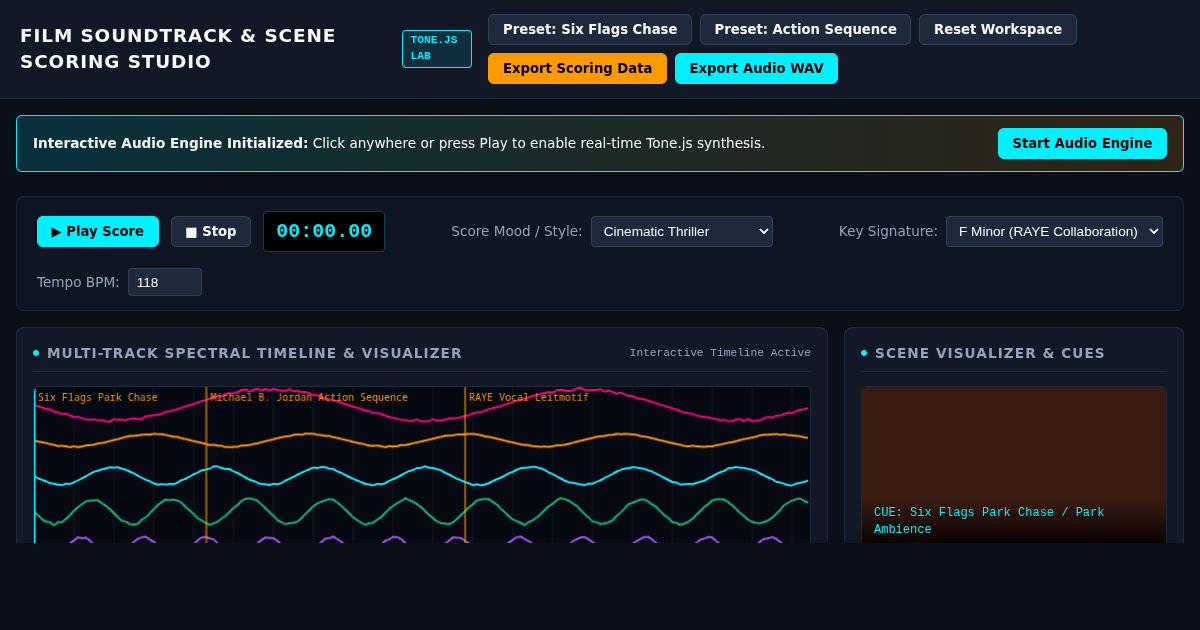
Task: Click the Tempo BPM input field
Action: (x=165, y=282)
